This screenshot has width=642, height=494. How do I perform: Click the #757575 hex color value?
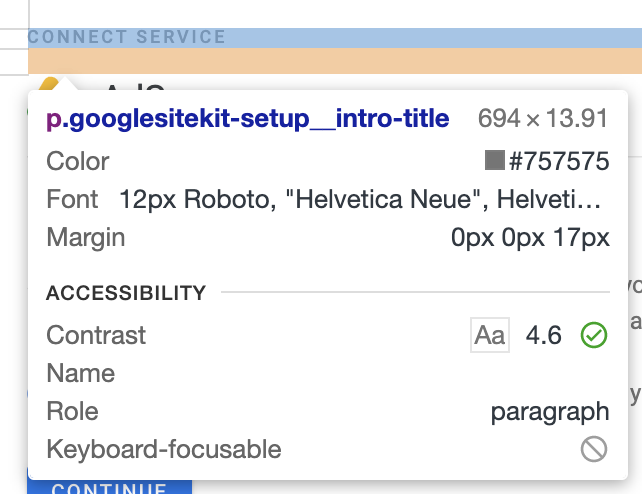pyautogui.click(x=558, y=160)
